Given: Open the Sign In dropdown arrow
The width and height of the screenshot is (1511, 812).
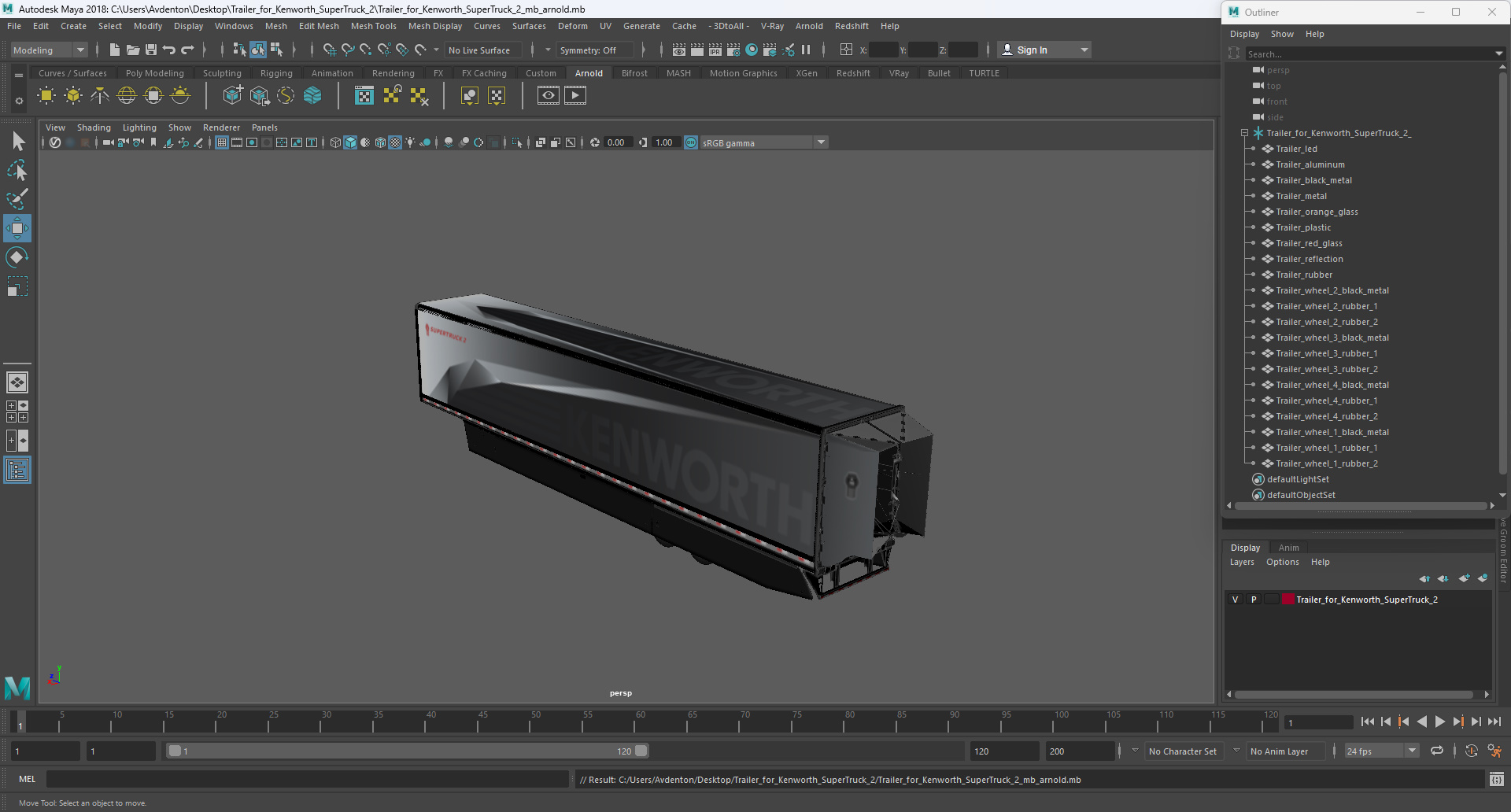Looking at the screenshot, I should point(1084,50).
